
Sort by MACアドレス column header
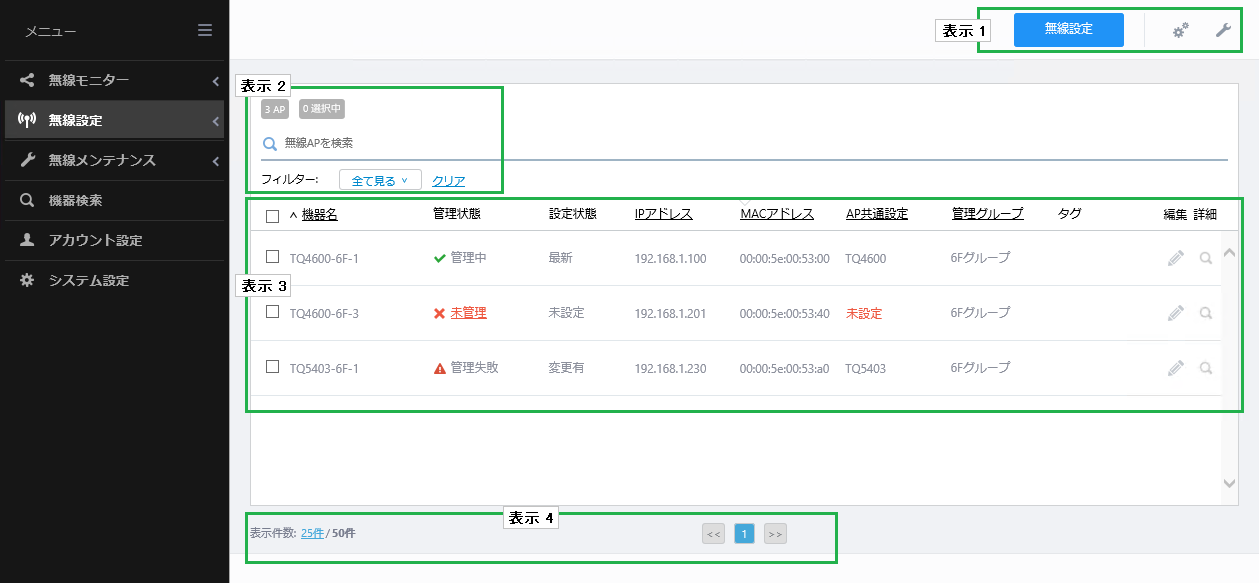click(x=777, y=214)
